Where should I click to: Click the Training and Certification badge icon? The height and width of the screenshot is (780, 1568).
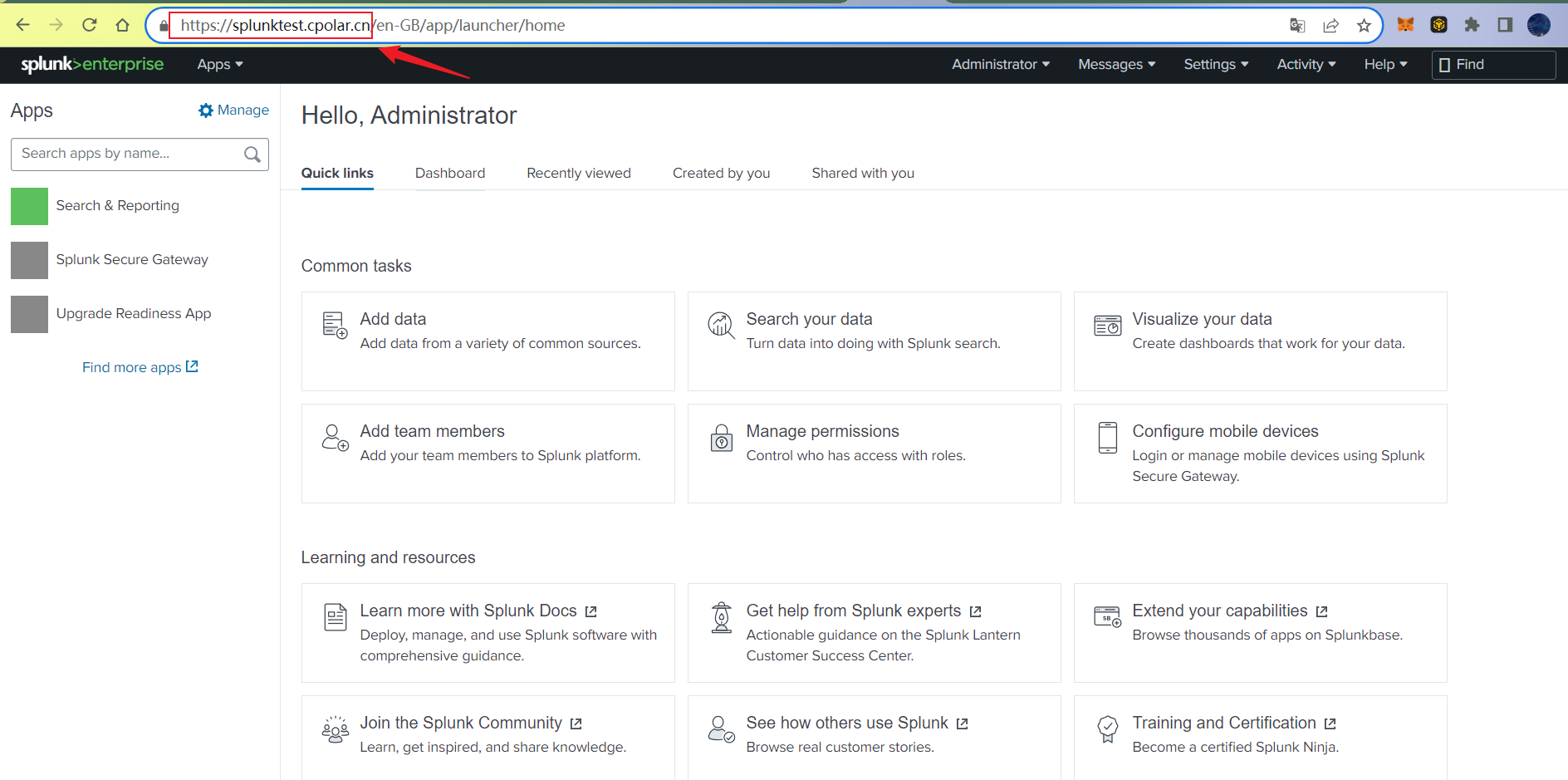click(x=1107, y=729)
